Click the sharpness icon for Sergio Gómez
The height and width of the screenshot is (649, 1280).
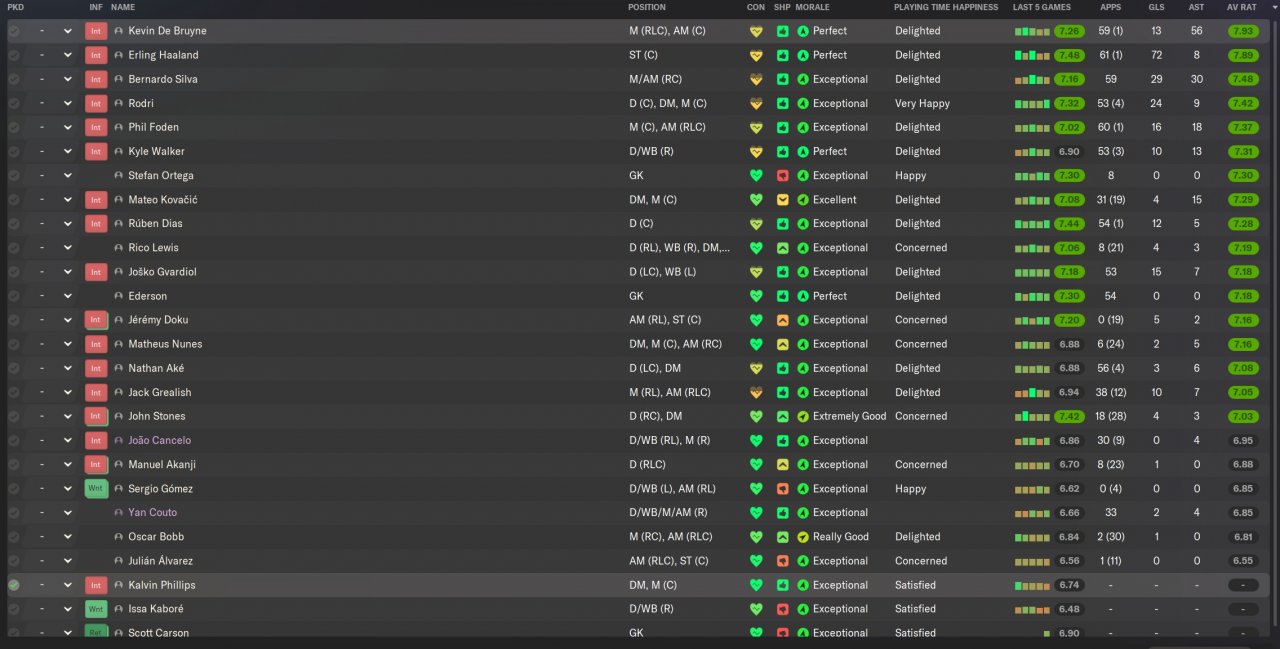point(782,489)
